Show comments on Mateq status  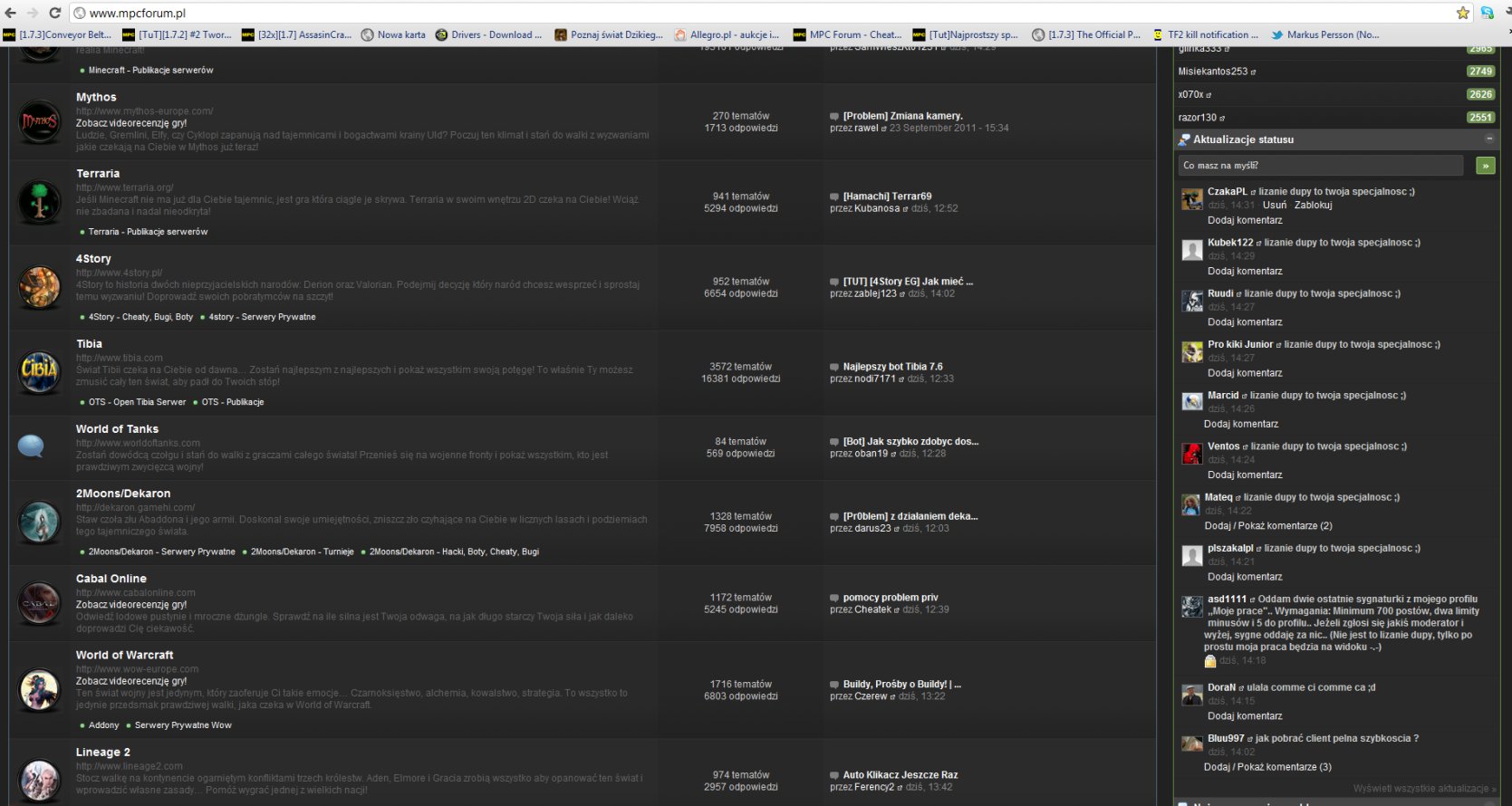[1268, 525]
